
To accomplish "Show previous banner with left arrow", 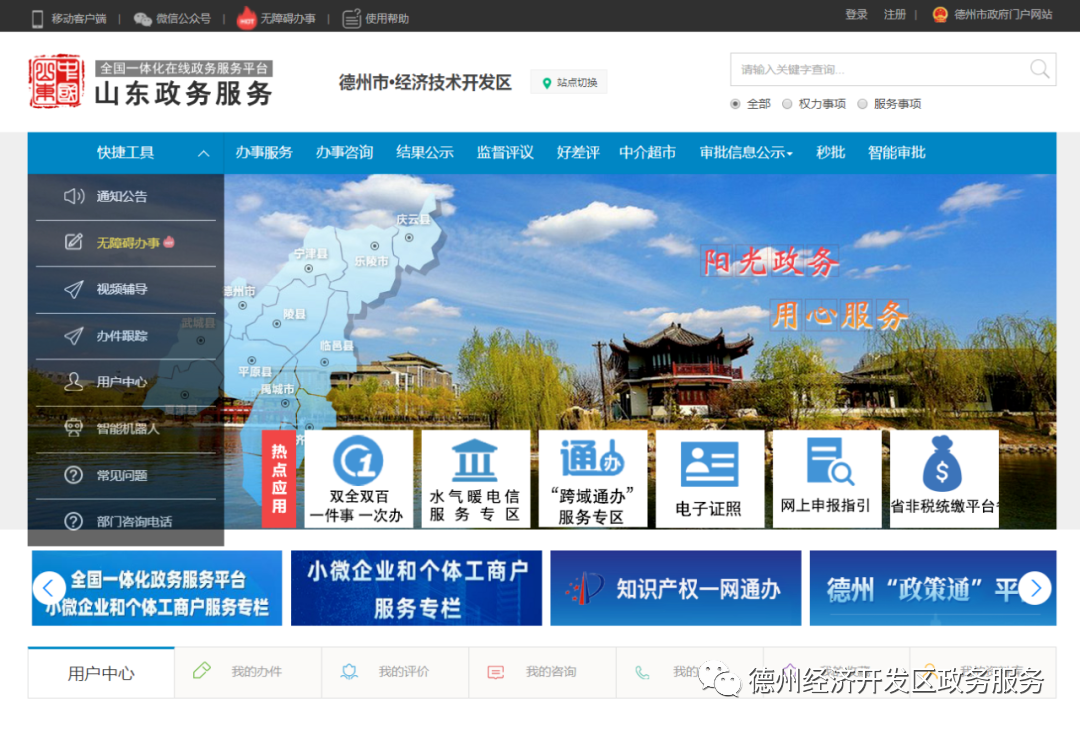I will click(49, 588).
